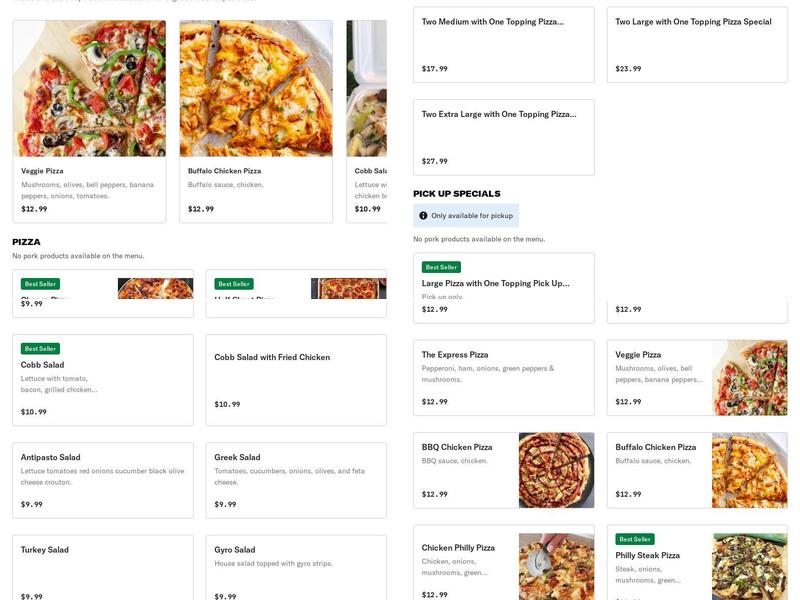Image resolution: width=800 pixels, height=600 pixels.
Task: Choose Cobb Salad with Fried Chicken
Action: [x=295, y=380]
